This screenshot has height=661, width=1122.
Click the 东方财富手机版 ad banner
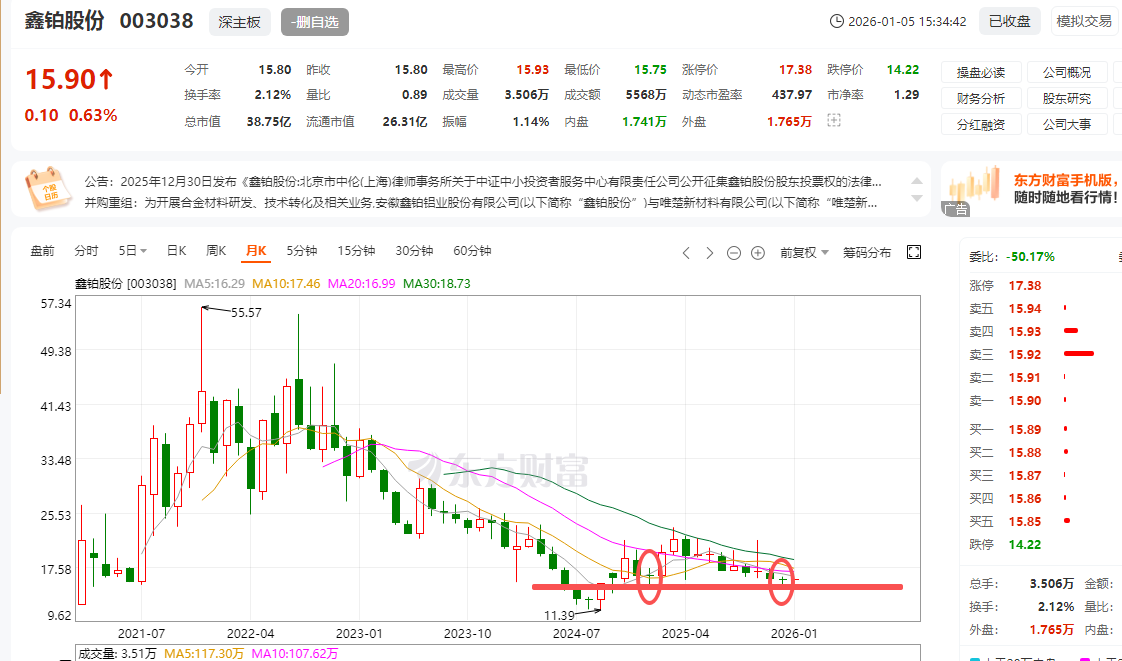pyautogui.click(x=1031, y=189)
